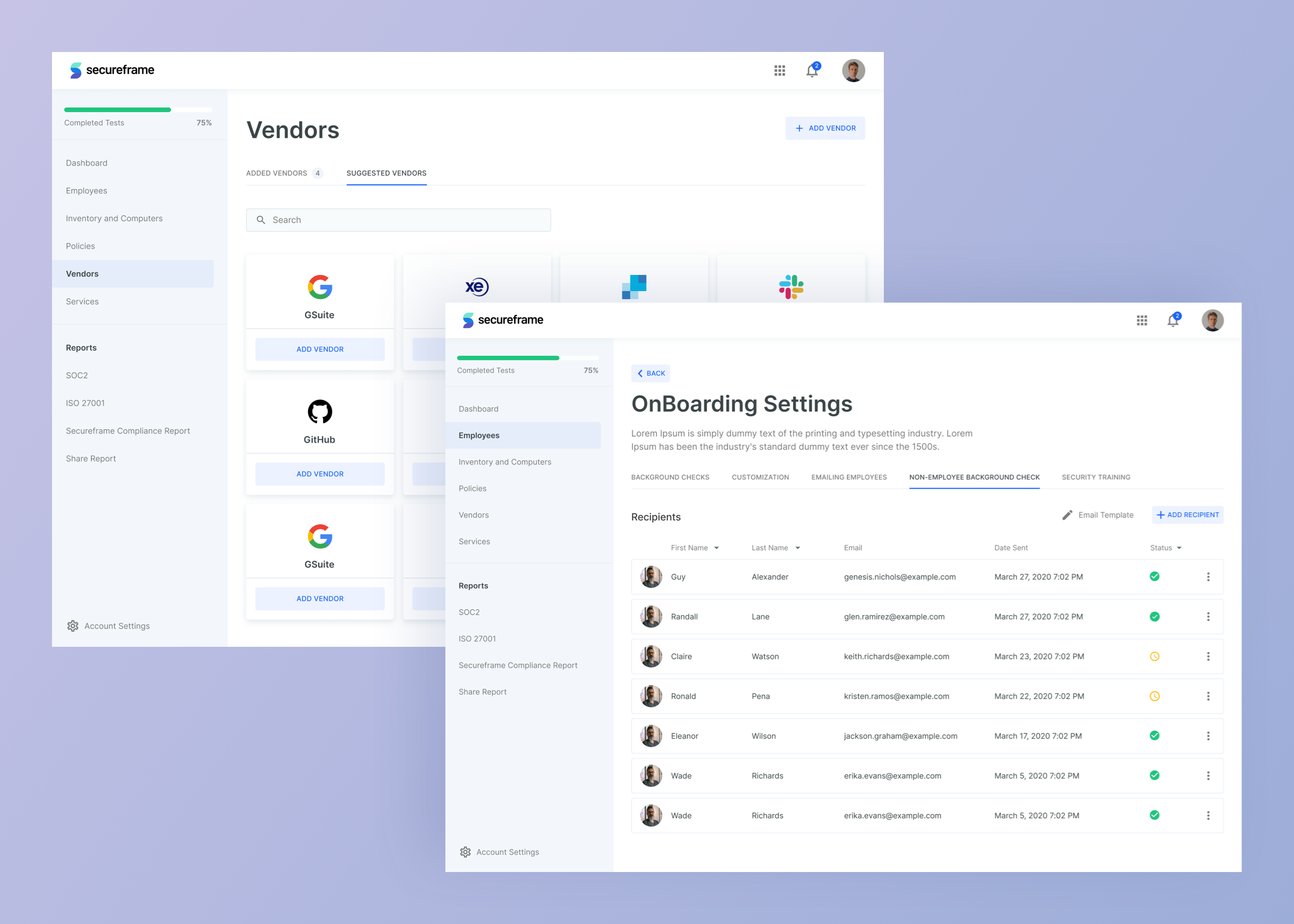Click the Account Settings gear in Vendors sidebar
Image resolution: width=1294 pixels, height=924 pixels.
tap(73, 626)
